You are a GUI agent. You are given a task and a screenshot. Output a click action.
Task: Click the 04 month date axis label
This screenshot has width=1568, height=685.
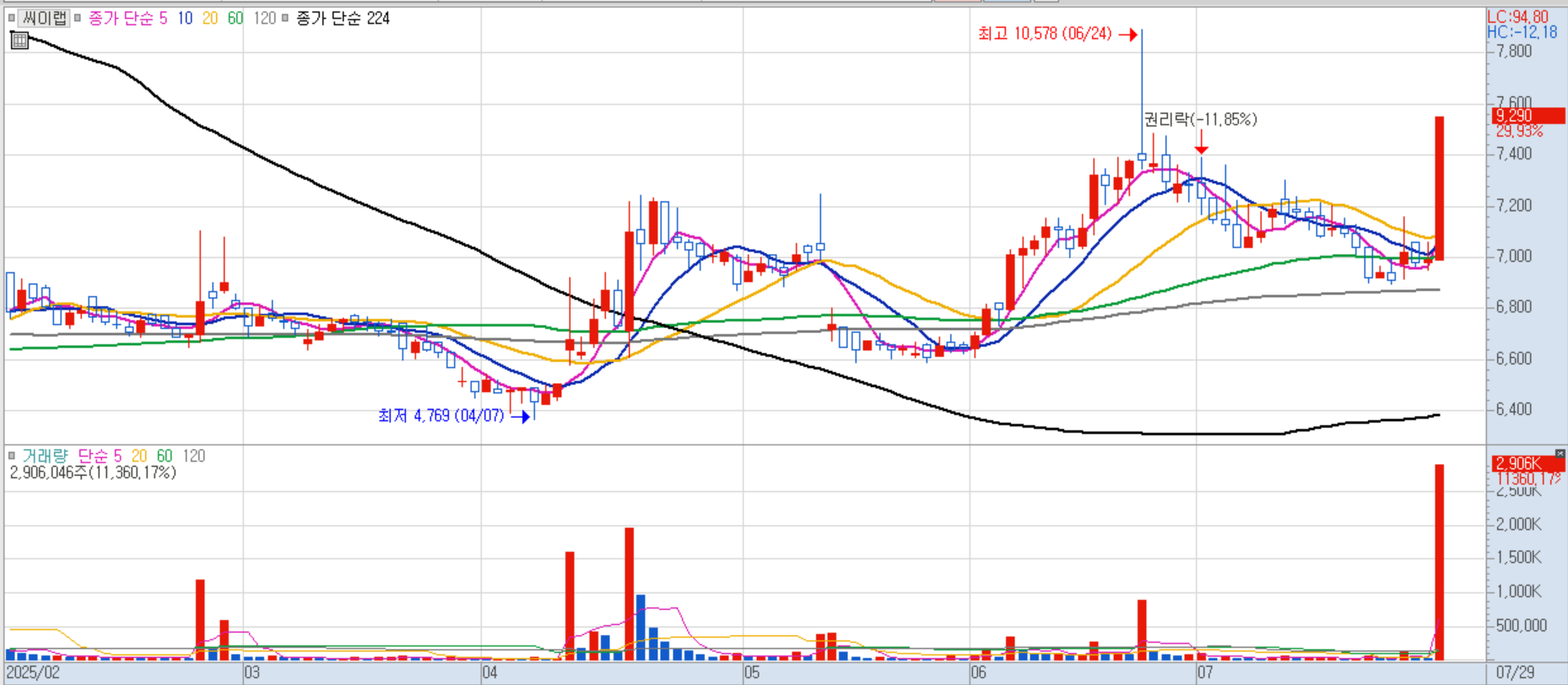coord(489,672)
